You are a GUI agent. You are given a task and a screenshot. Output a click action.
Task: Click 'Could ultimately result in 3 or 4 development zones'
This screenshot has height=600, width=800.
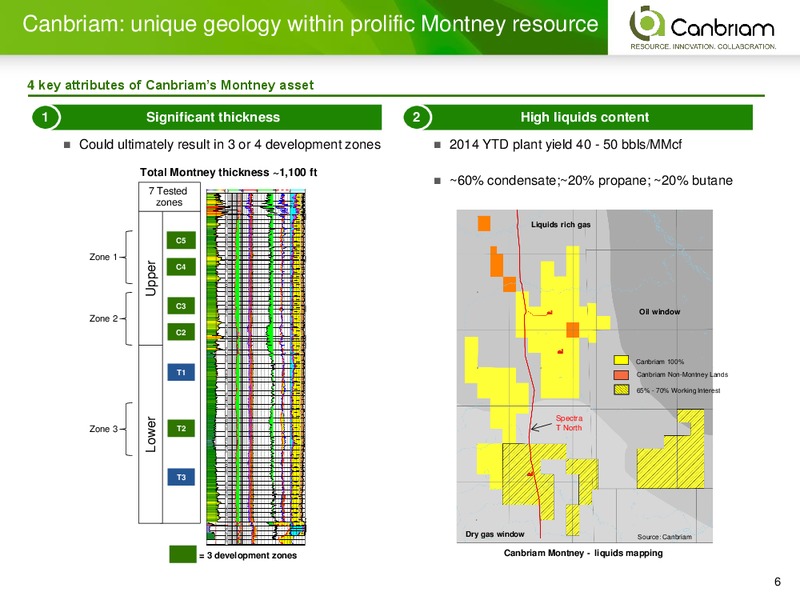click(x=230, y=144)
